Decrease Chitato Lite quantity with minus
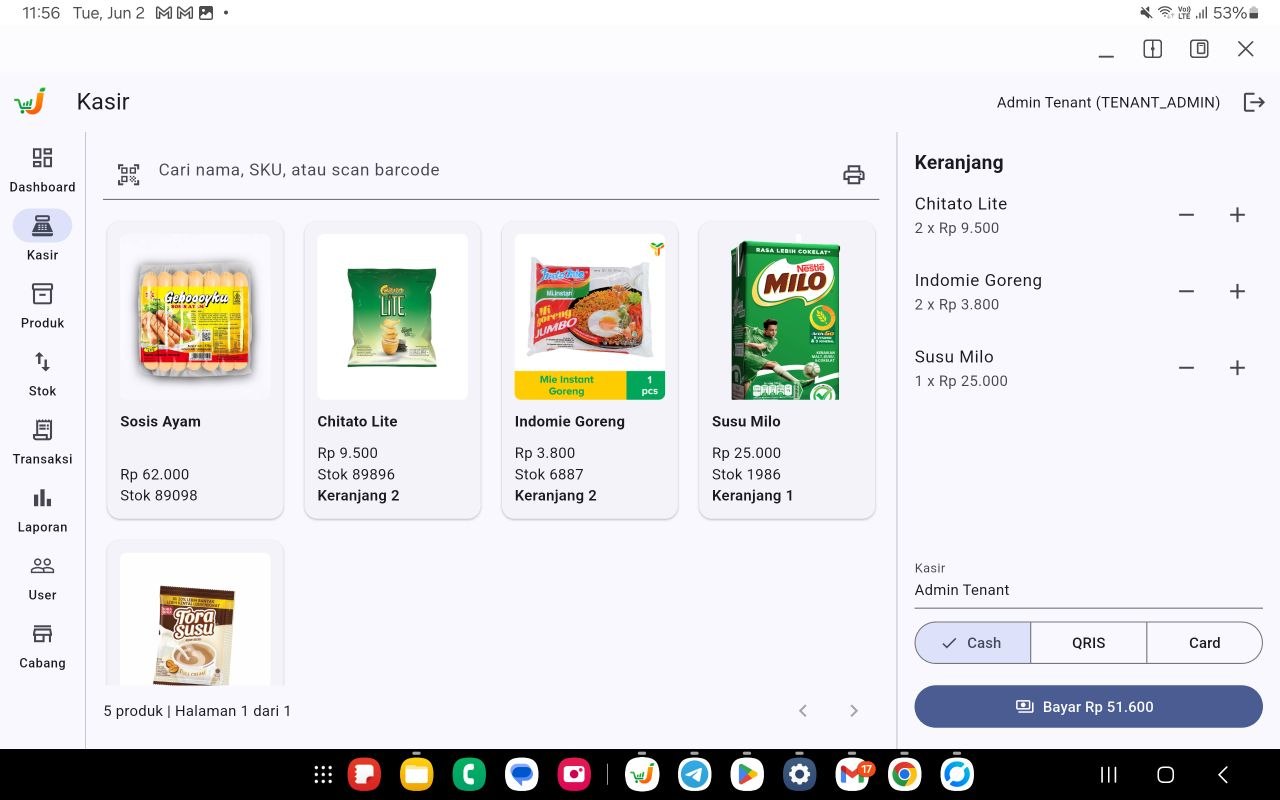This screenshot has height=800, width=1280. click(1186, 215)
